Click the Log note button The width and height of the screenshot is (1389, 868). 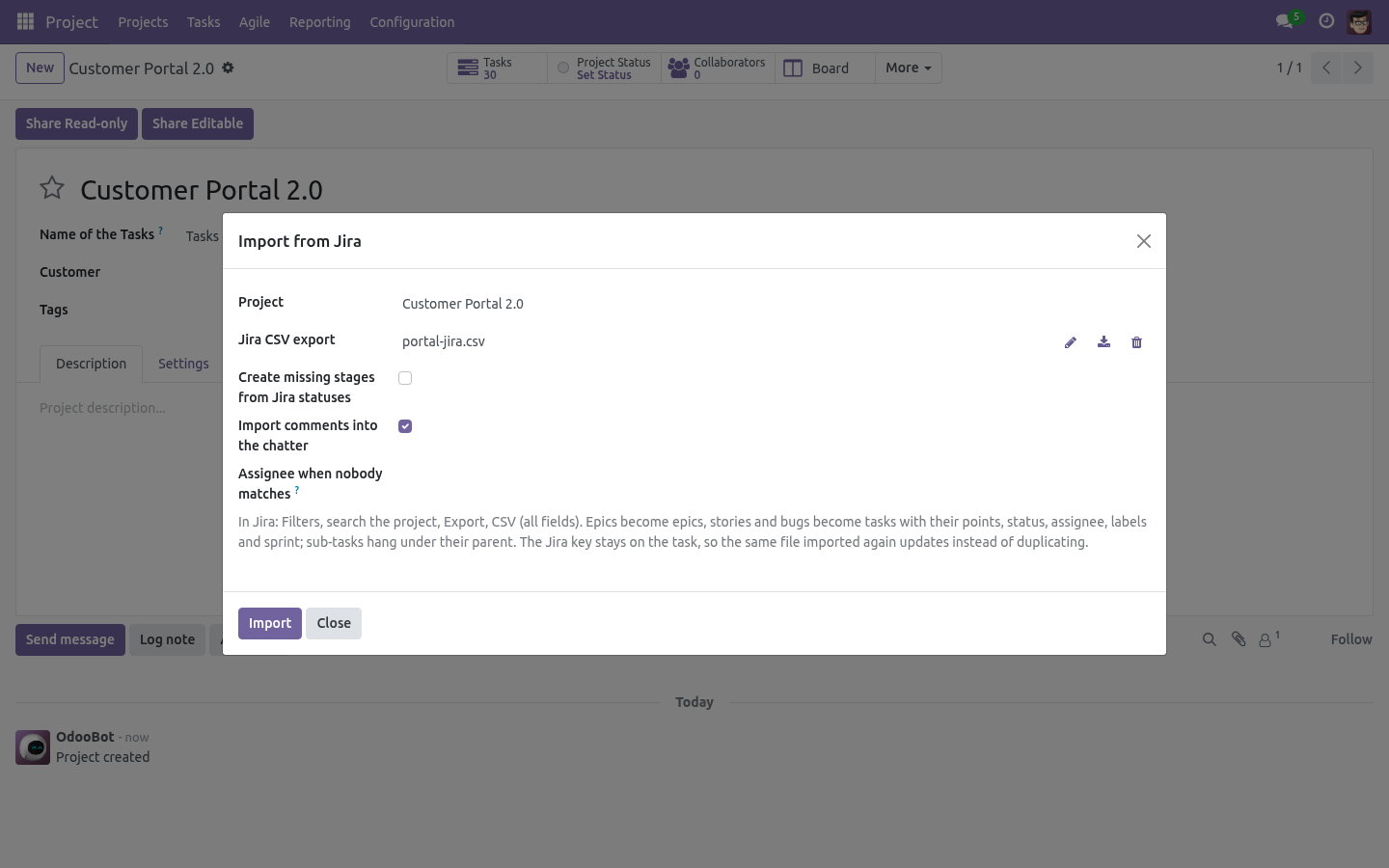(x=167, y=639)
